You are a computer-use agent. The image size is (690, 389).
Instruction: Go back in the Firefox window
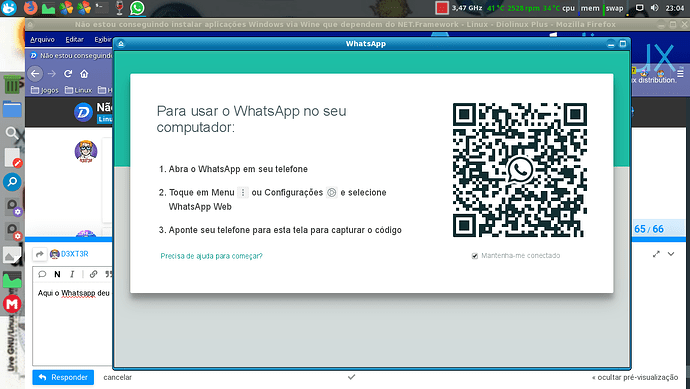[35, 73]
